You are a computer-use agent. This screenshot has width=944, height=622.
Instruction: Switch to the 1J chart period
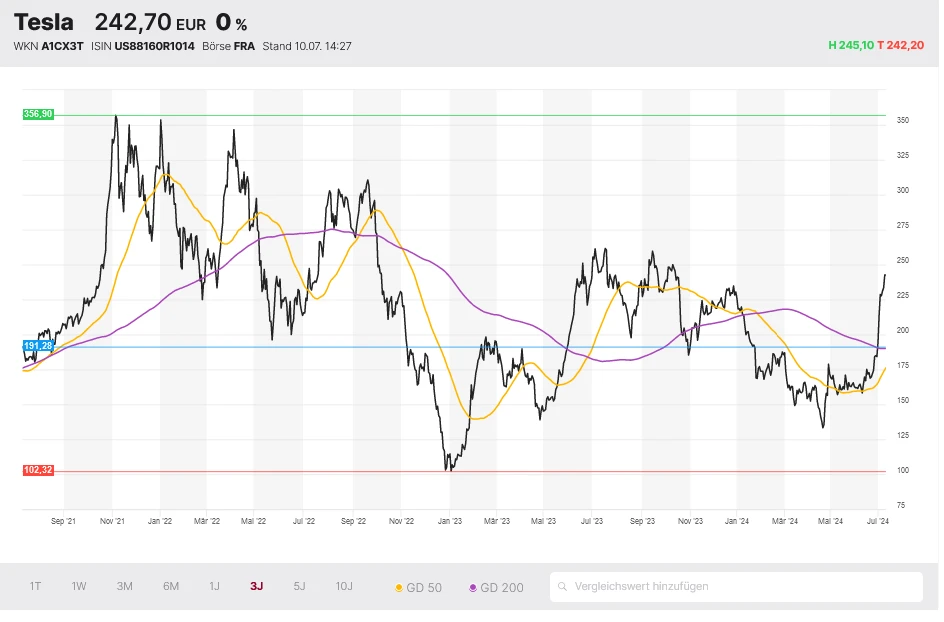214,587
